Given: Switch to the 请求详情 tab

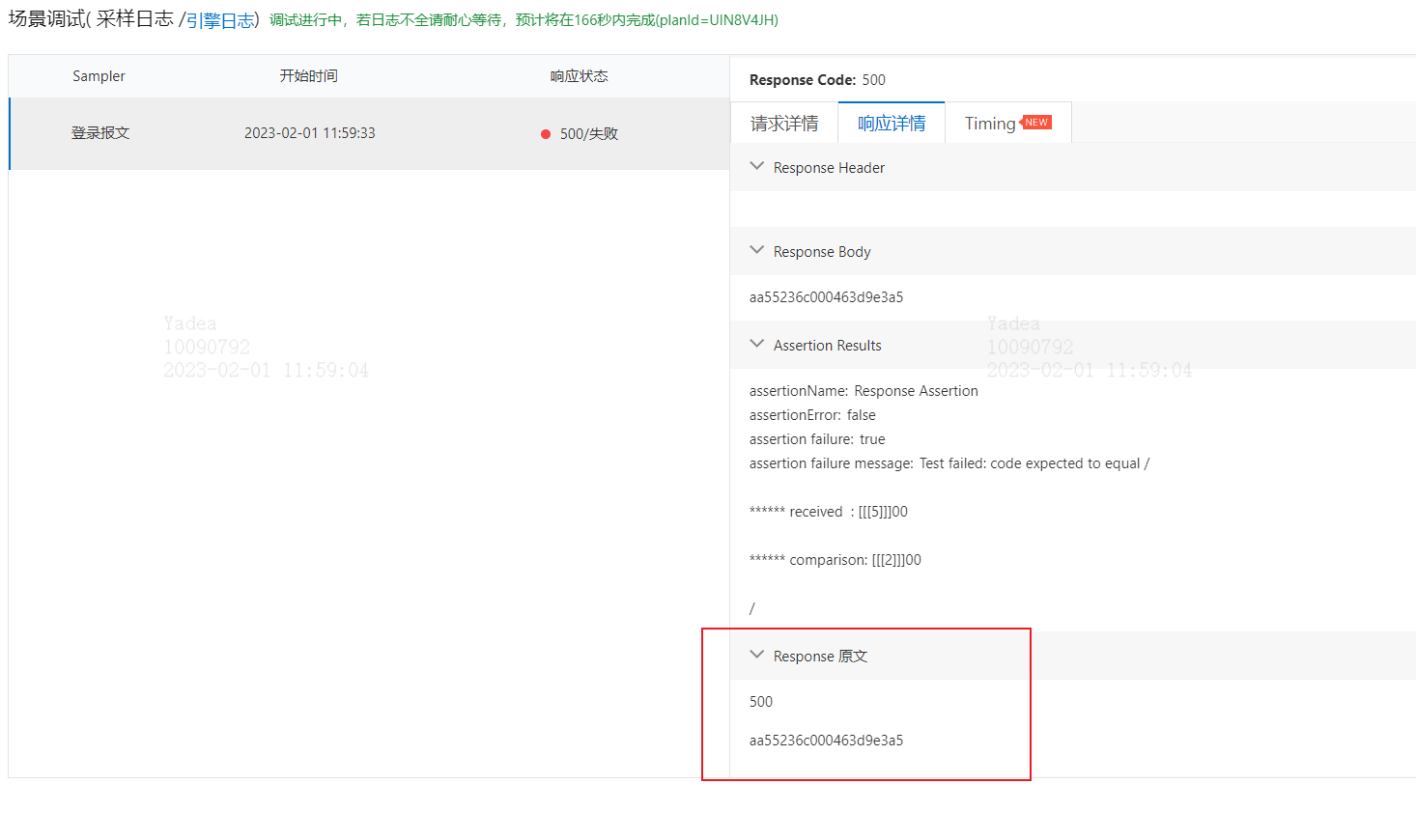Looking at the screenshot, I should (x=784, y=124).
